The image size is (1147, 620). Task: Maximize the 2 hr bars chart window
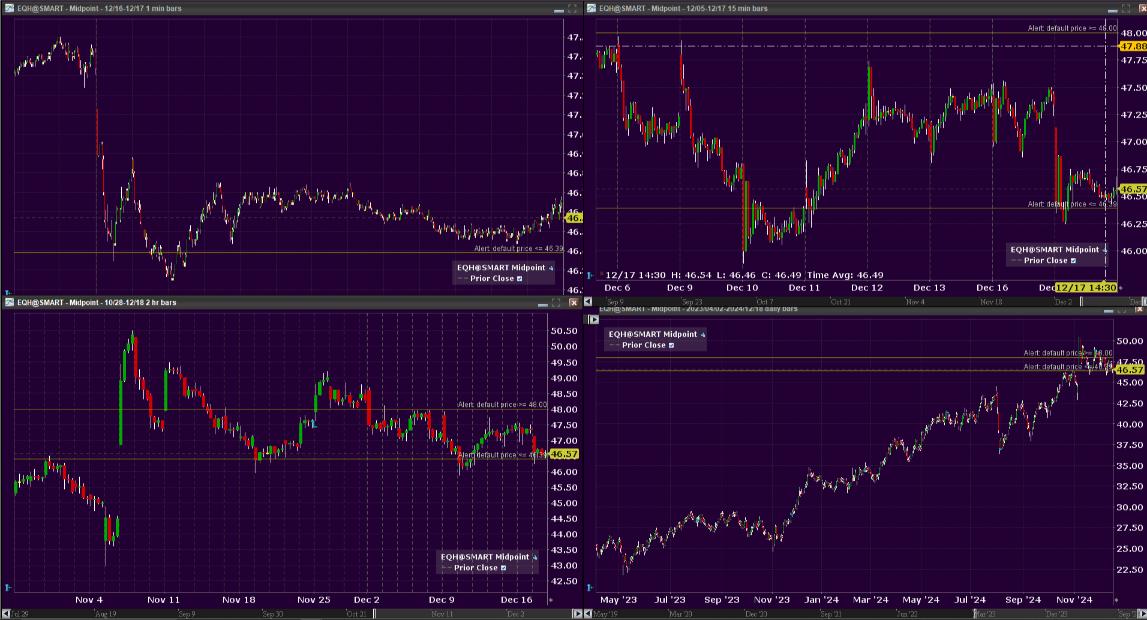(557, 302)
